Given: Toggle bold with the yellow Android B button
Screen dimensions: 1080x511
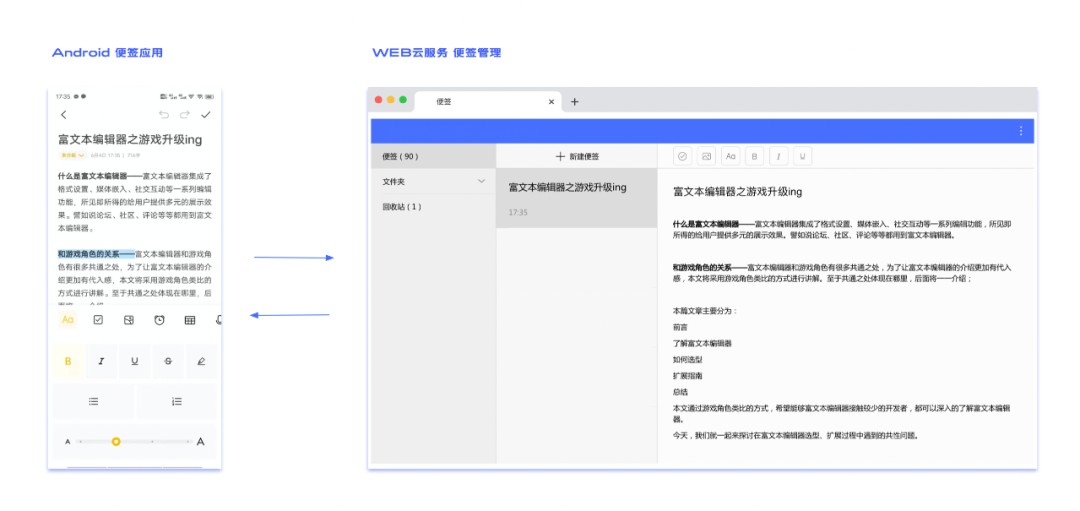Looking at the screenshot, I should pyautogui.click(x=68, y=361).
